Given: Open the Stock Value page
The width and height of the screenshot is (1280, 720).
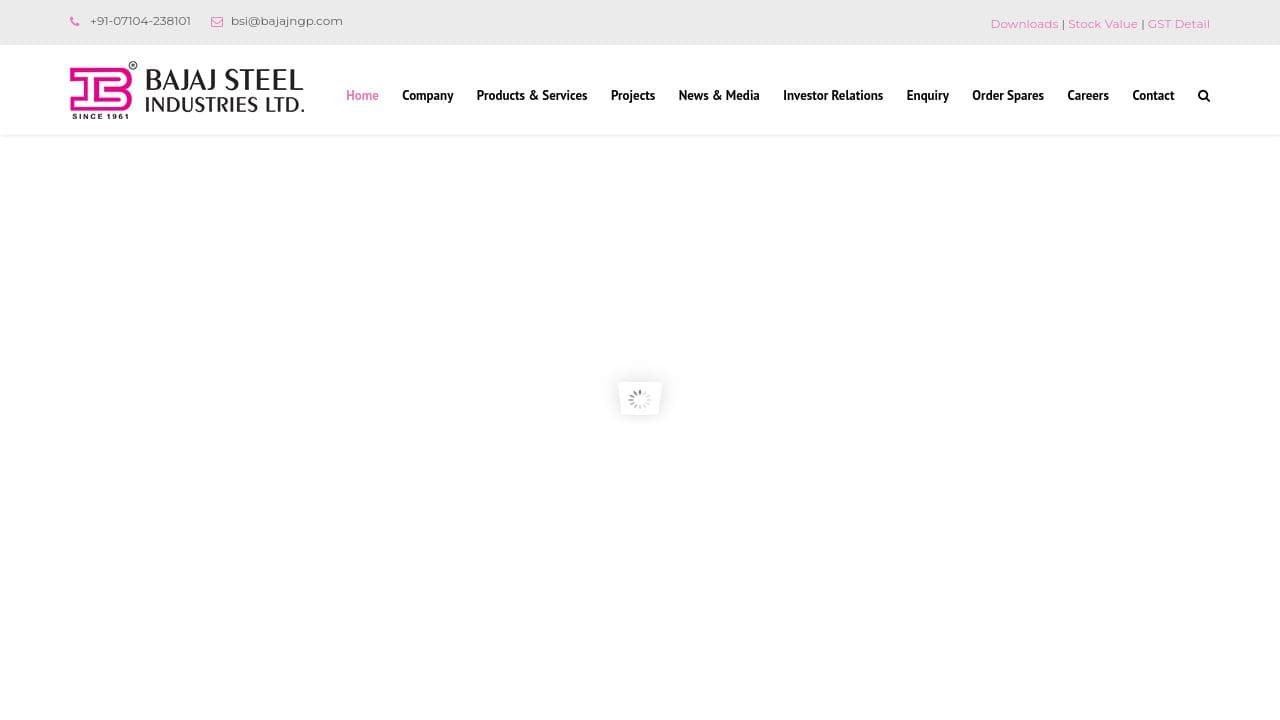Looking at the screenshot, I should point(1103,23).
